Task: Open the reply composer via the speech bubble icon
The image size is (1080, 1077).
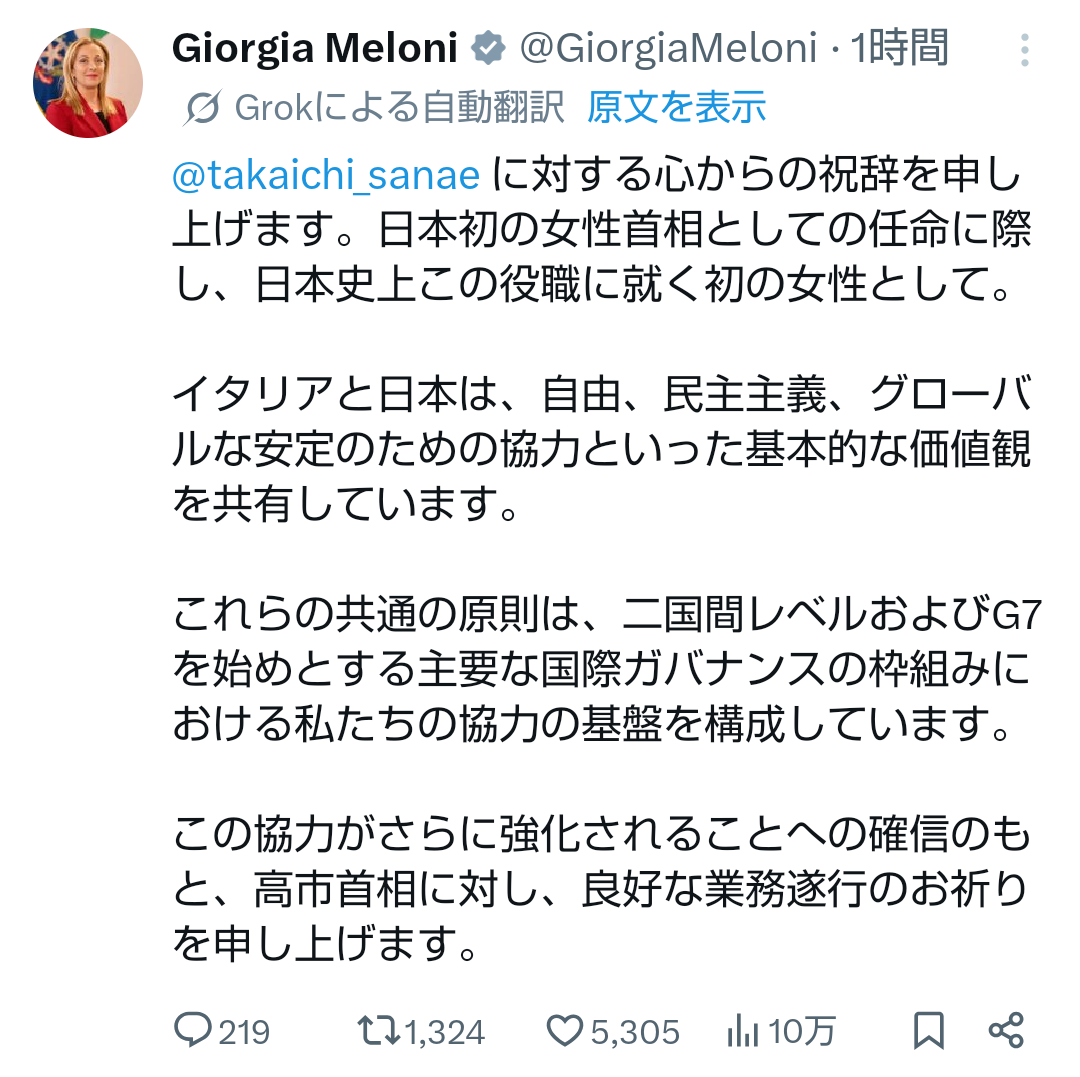Action: tap(193, 1030)
